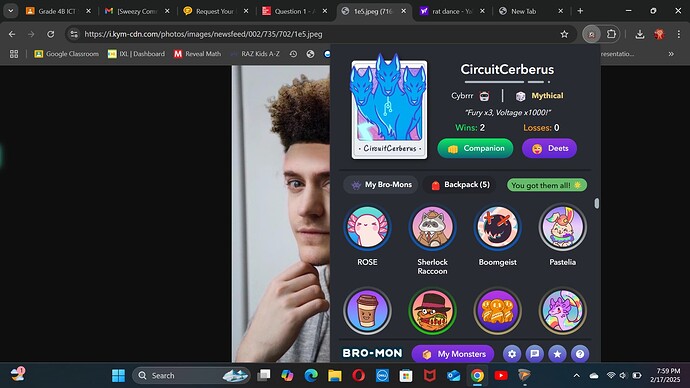
Task: Open the Reveal Math bookmark
Action: point(197,54)
